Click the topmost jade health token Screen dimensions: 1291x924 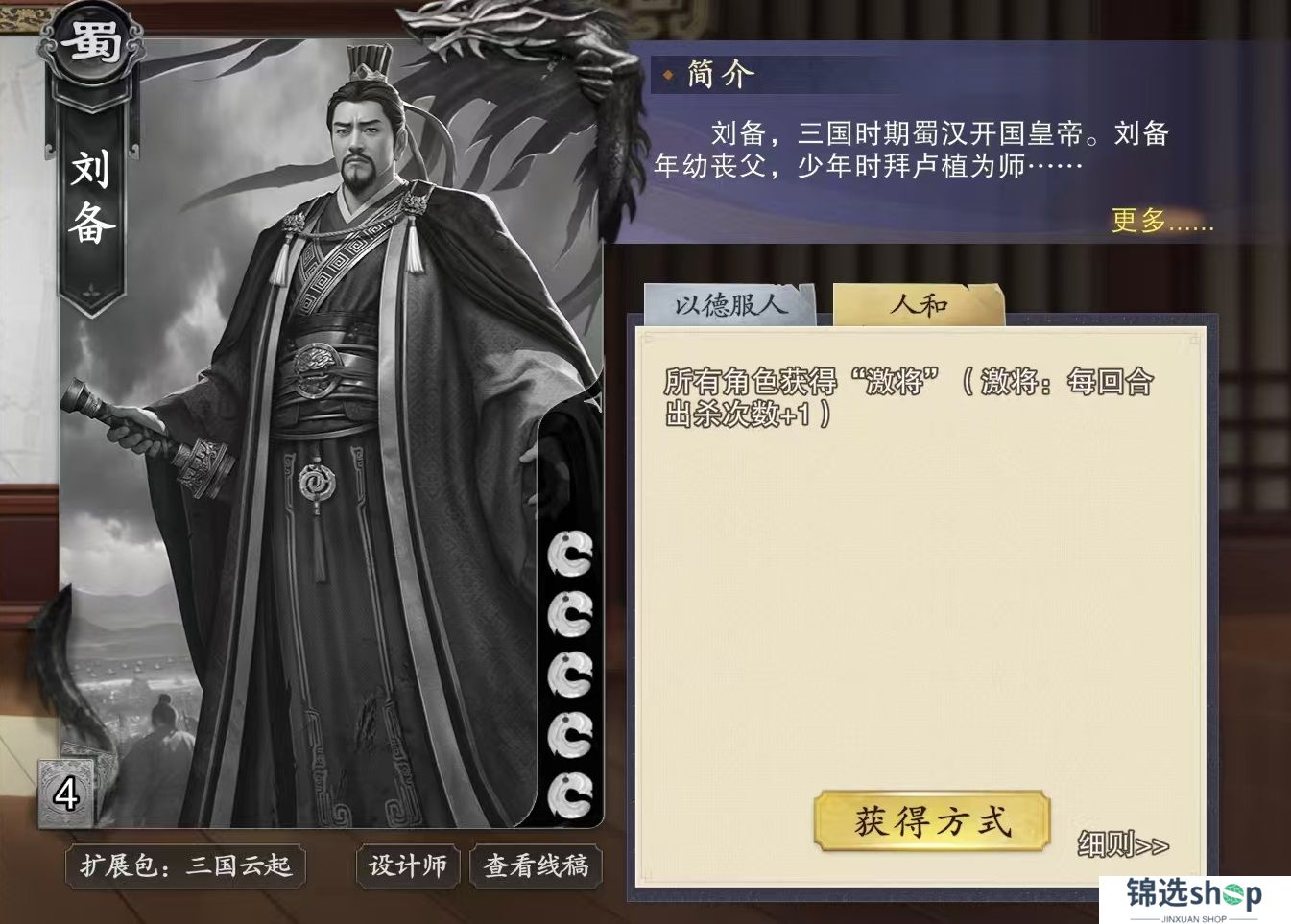[x=570, y=555]
